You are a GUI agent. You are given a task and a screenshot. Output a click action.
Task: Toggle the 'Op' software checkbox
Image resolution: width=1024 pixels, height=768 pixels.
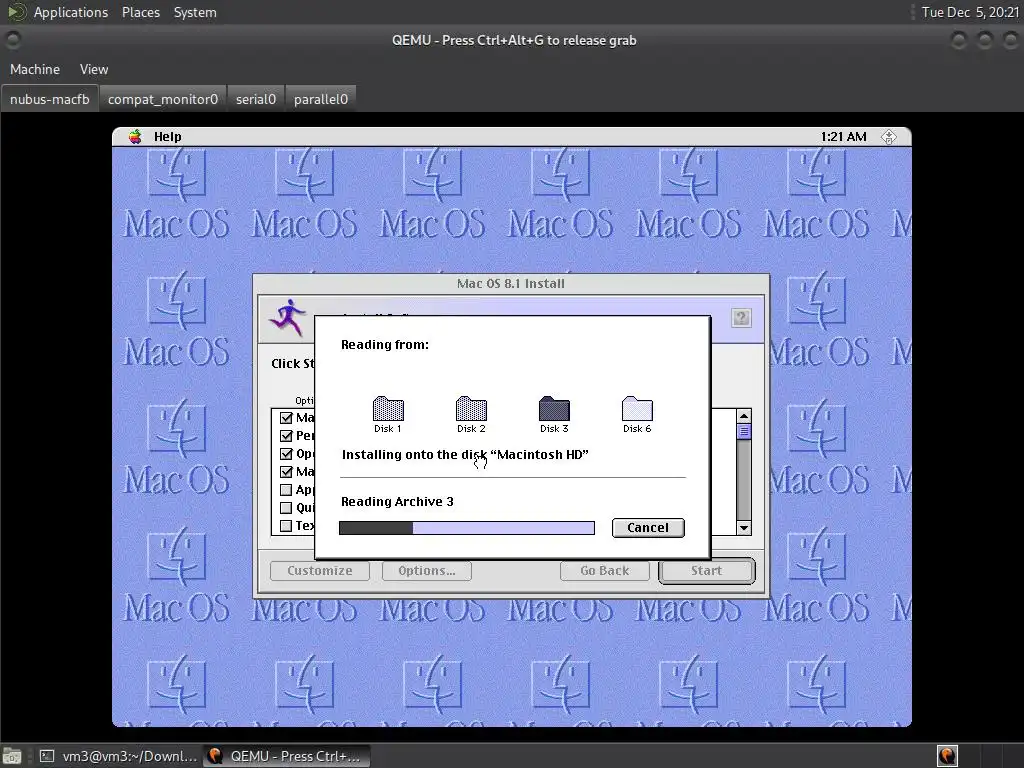coord(286,454)
